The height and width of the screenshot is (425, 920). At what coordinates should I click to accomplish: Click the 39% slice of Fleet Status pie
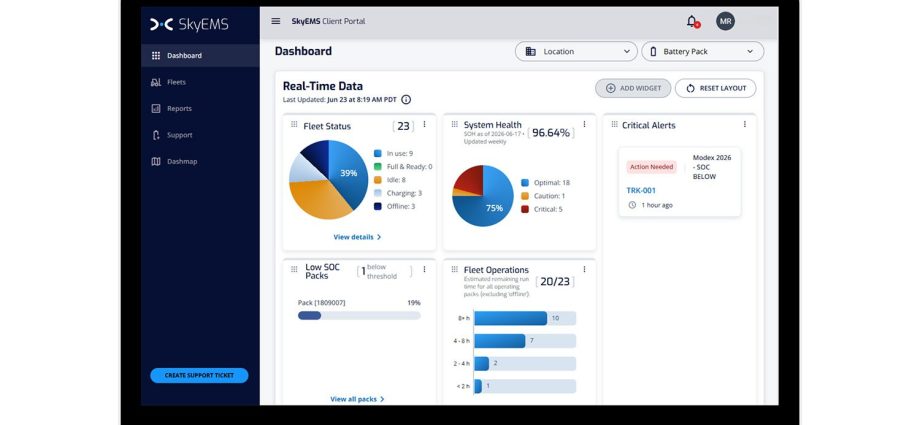(349, 174)
